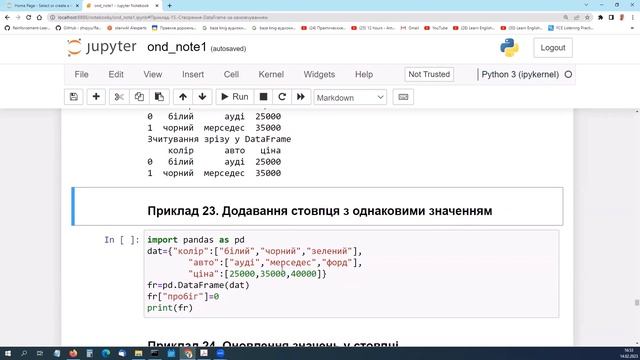The height and width of the screenshot is (360, 640).
Task: Open the Help menu
Action: (x=364, y=74)
